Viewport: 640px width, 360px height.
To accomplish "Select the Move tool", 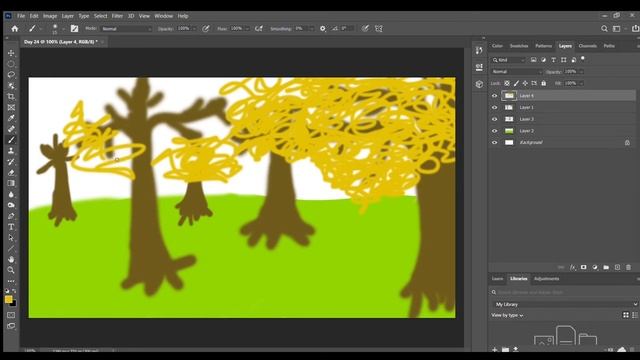I will click(11, 53).
